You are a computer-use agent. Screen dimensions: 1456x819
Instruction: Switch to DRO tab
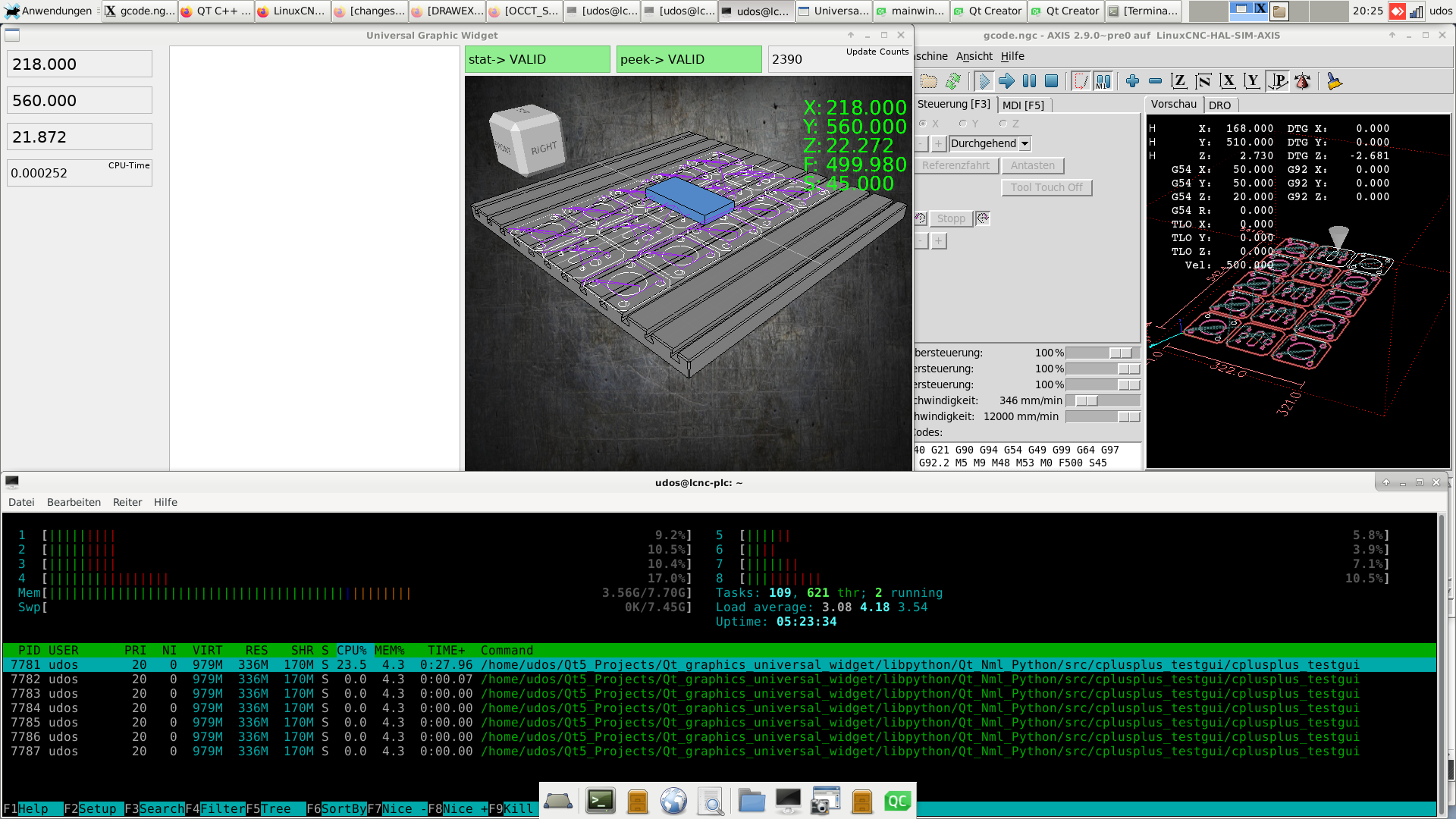pyautogui.click(x=1219, y=105)
